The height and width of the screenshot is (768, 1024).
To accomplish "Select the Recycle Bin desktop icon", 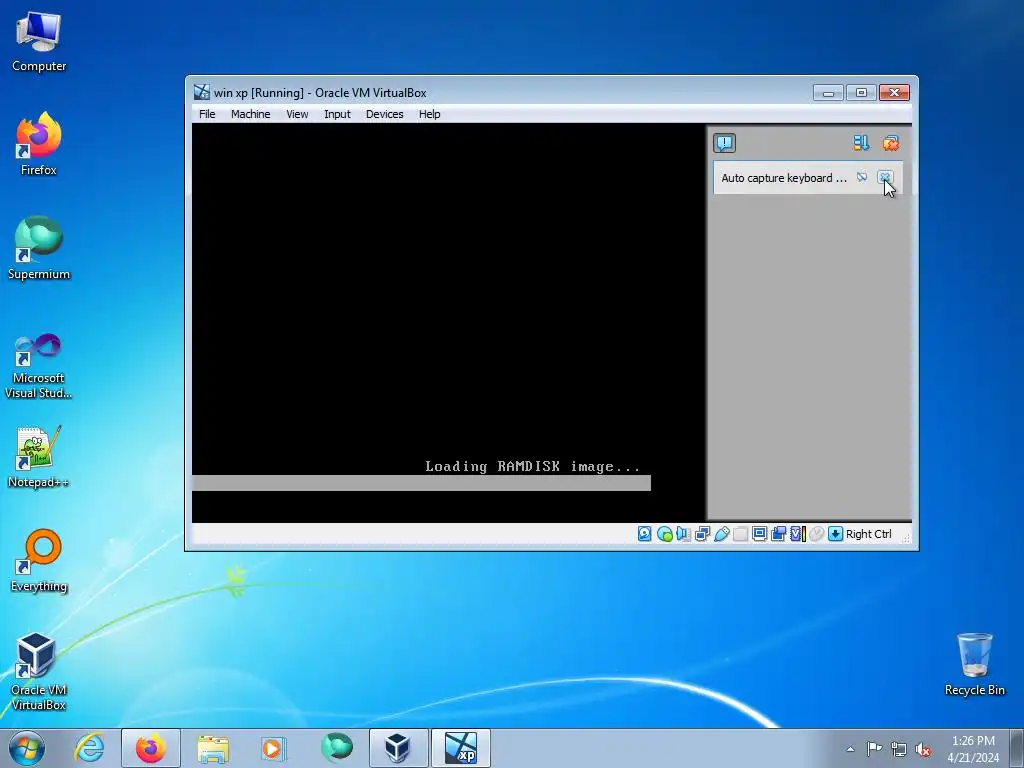I will [x=974, y=665].
